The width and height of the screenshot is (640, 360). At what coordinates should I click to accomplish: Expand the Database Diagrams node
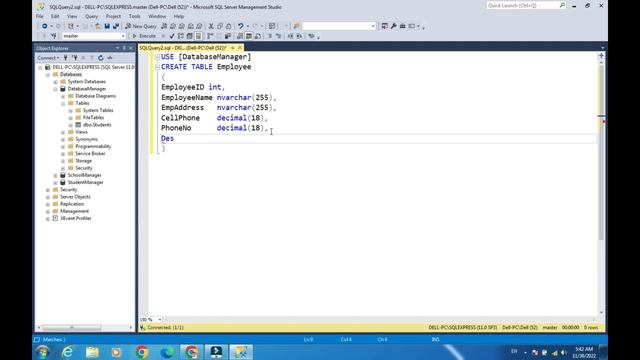[63, 96]
